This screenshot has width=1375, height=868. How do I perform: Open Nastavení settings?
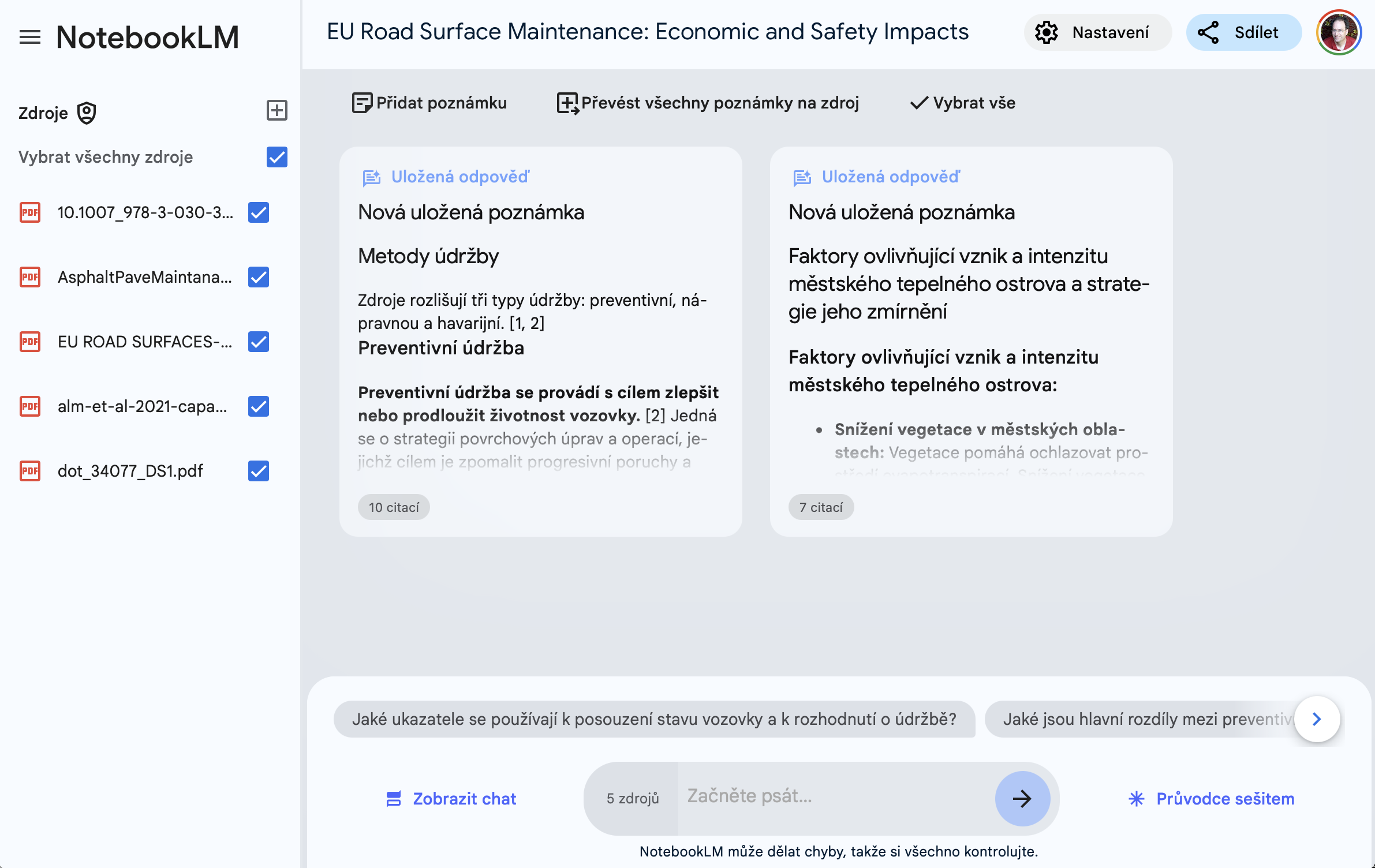(x=1097, y=32)
